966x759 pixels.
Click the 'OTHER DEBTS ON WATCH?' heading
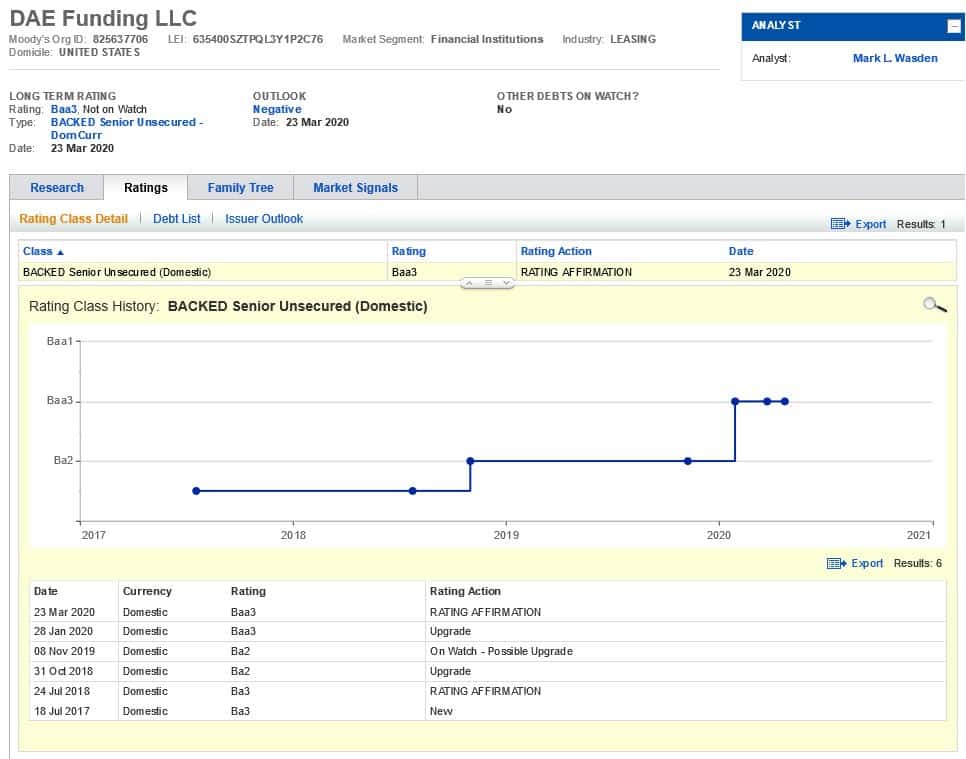tap(567, 96)
